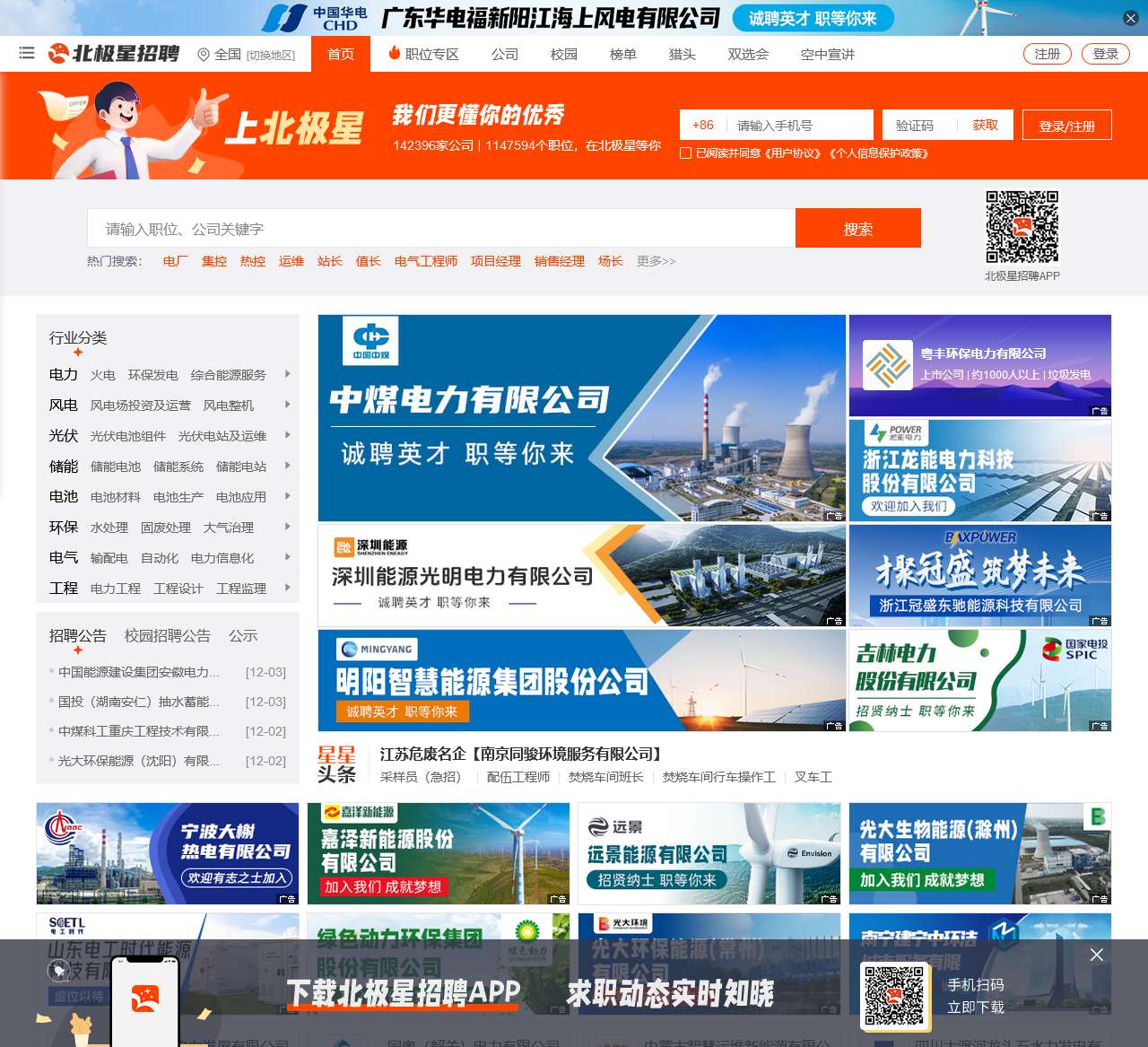The width and height of the screenshot is (1148, 1047).
Task: Click 更多>> hot searches link
Action: coord(657,261)
